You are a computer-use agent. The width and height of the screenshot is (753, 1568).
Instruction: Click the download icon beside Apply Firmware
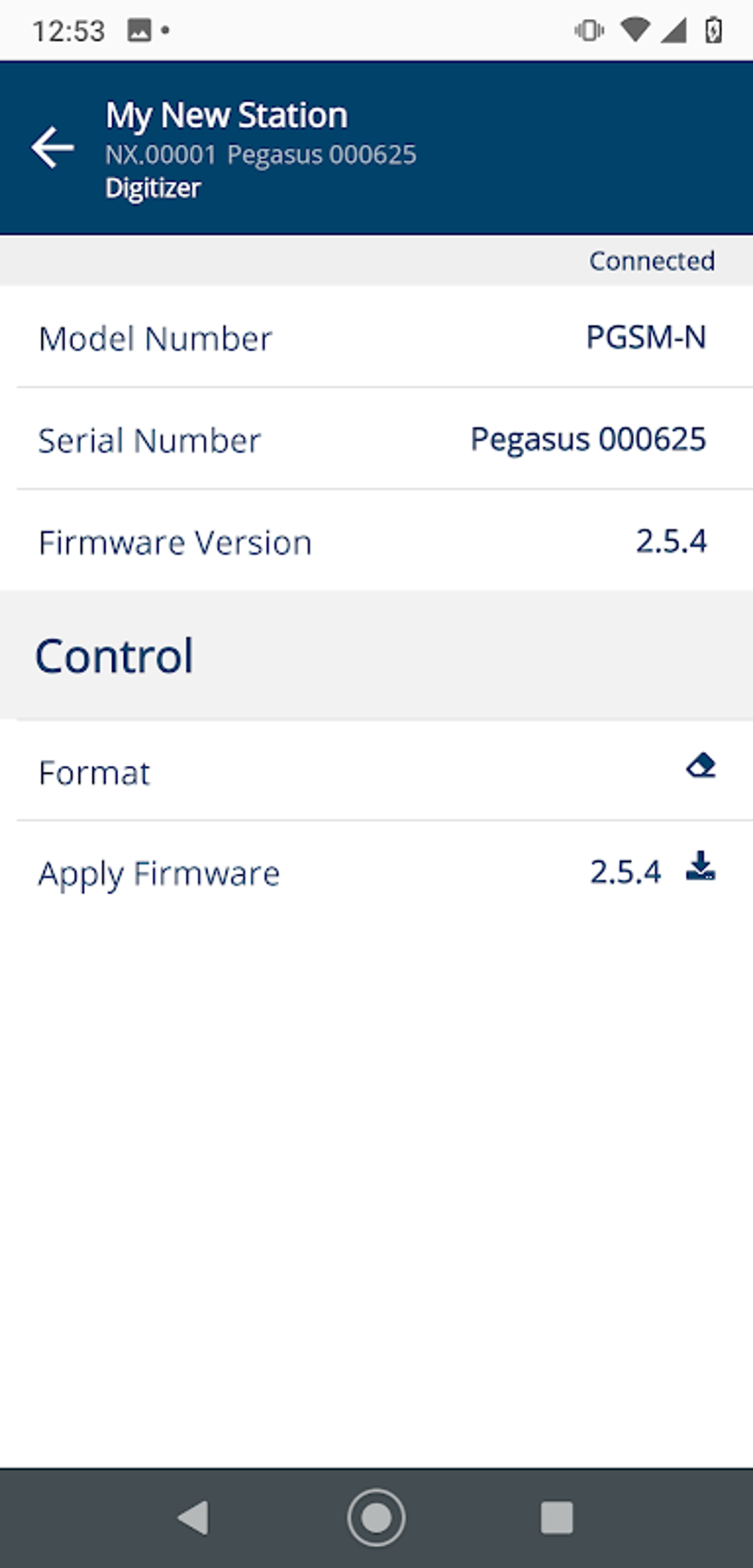(700, 871)
